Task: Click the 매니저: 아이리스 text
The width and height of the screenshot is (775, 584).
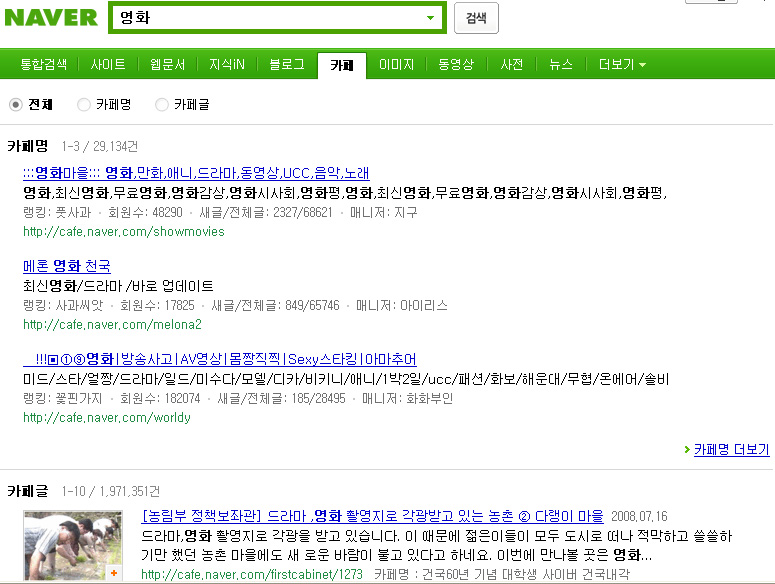Action: point(402,305)
